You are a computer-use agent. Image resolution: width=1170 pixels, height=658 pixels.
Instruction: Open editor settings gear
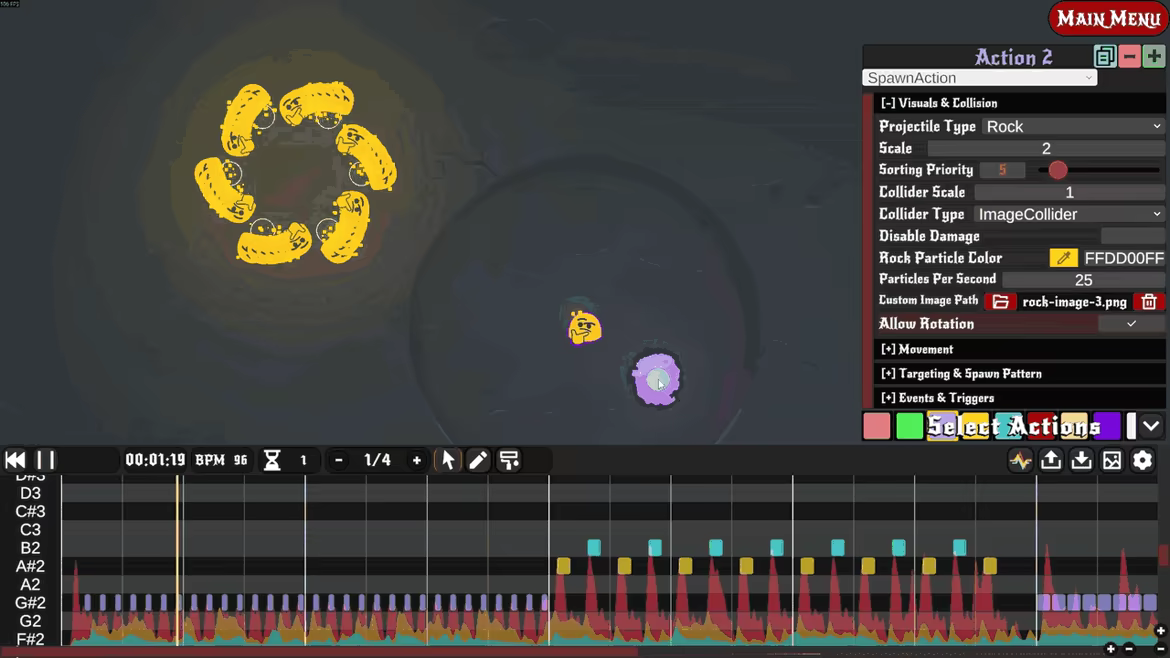(x=1142, y=460)
